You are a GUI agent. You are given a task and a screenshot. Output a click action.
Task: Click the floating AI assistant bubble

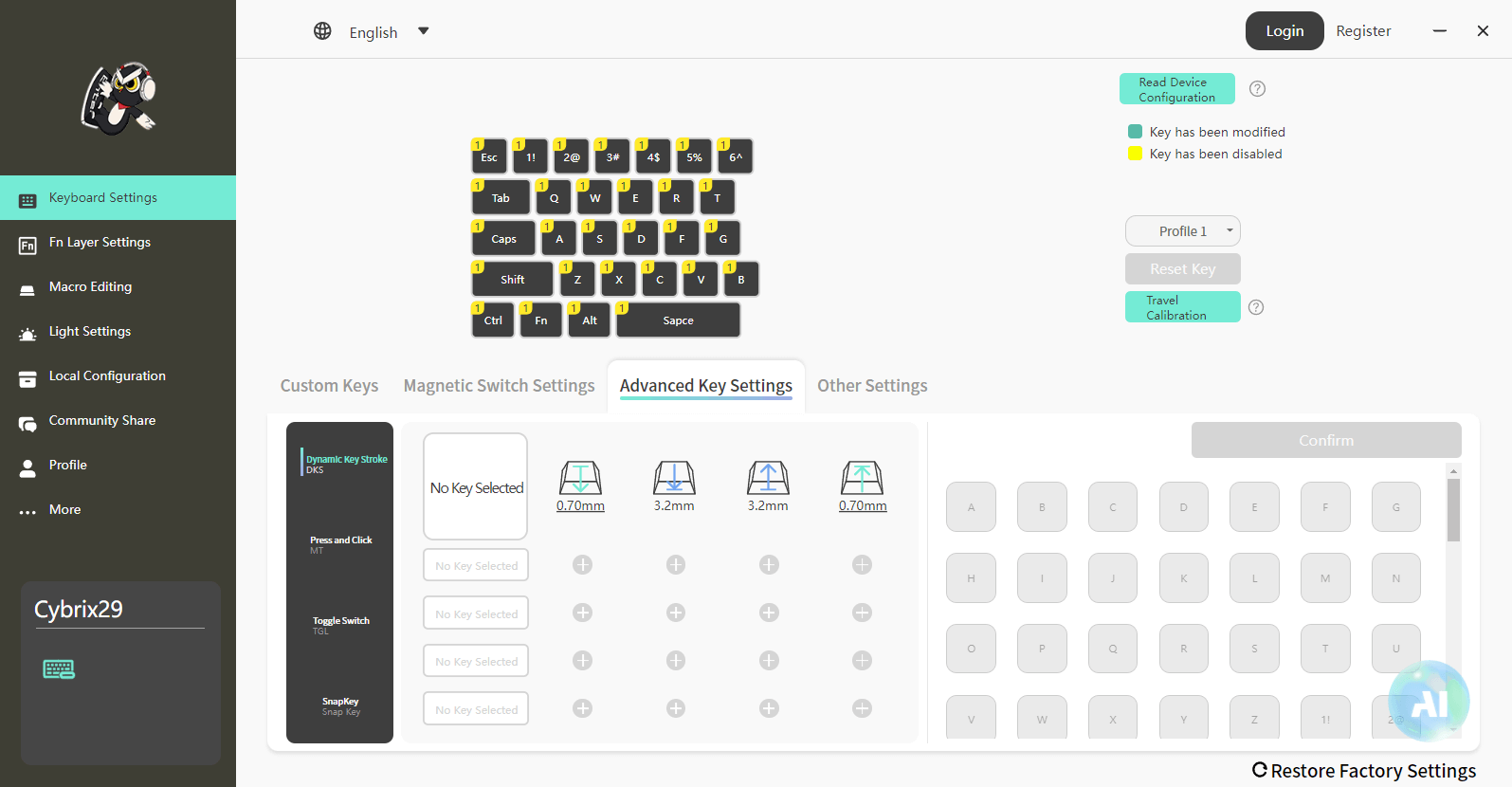1428,701
